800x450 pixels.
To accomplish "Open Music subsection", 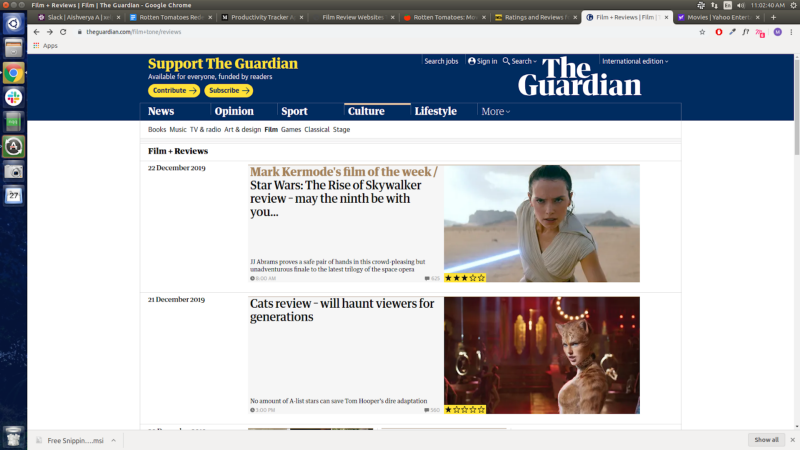I will (x=178, y=130).
